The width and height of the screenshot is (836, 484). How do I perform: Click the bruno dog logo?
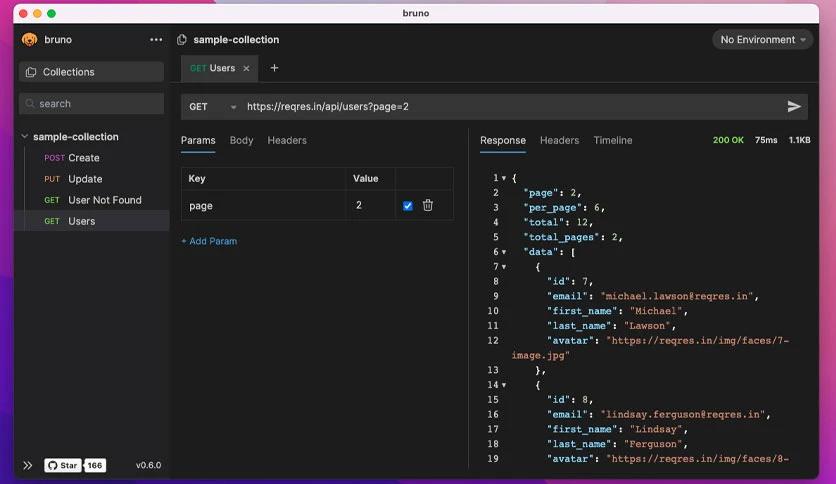[30, 39]
